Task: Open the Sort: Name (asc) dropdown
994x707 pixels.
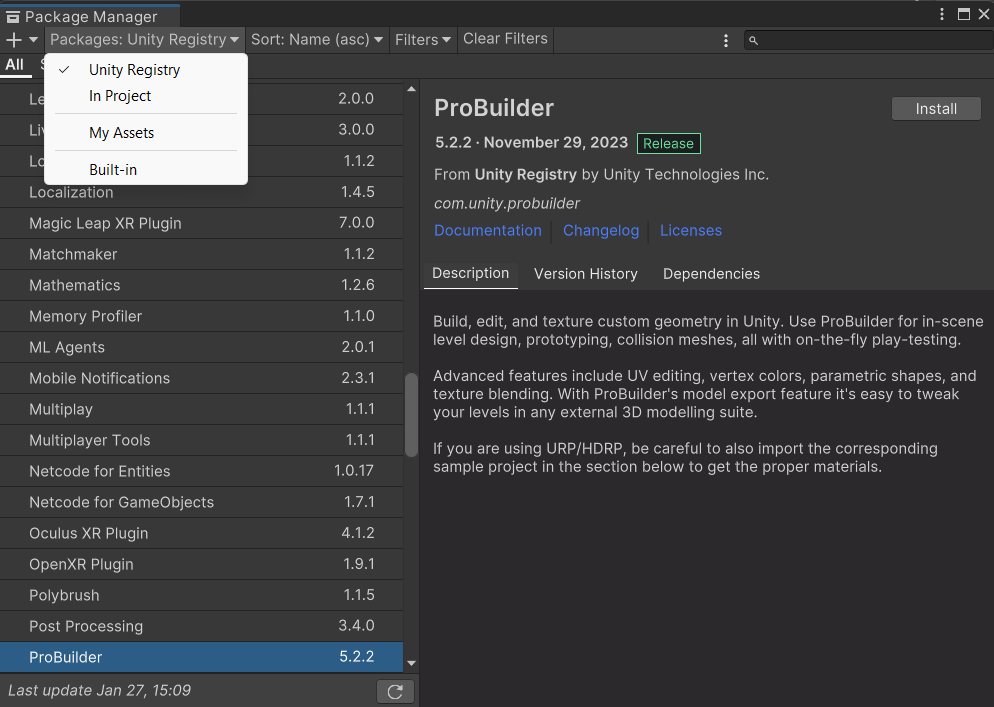Action: tap(317, 40)
